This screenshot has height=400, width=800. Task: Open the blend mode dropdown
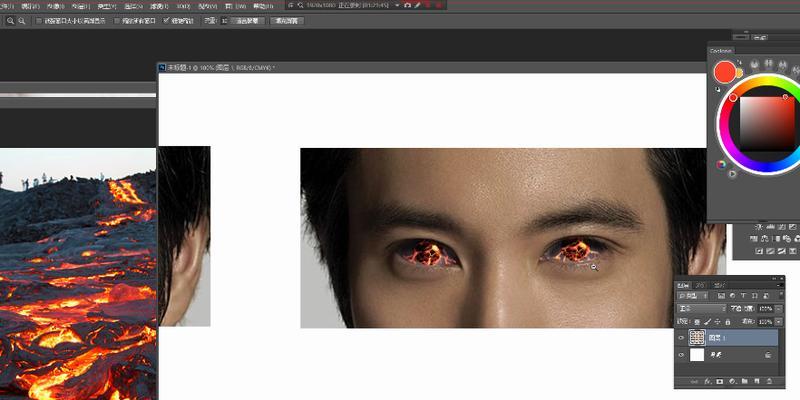[701, 309]
